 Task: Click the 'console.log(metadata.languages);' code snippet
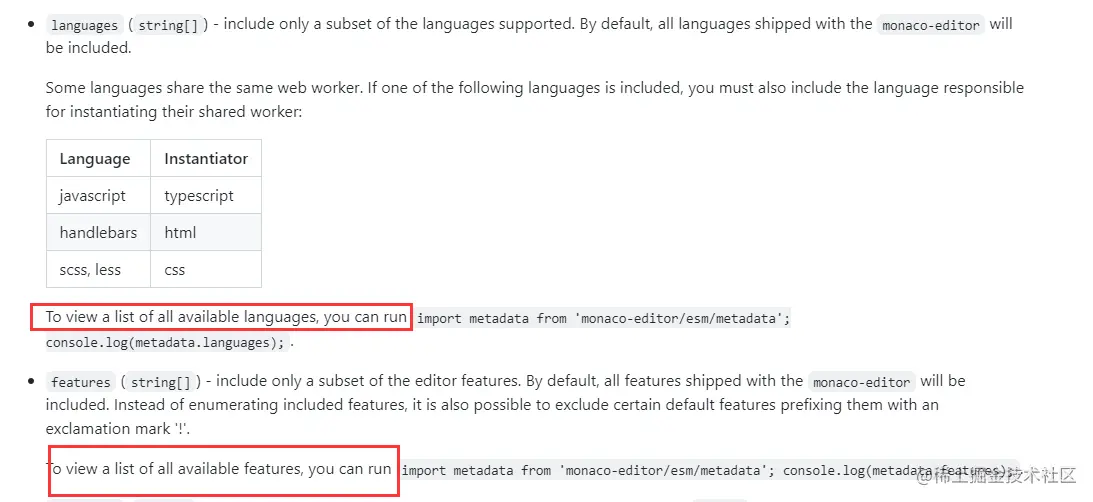tap(165, 343)
